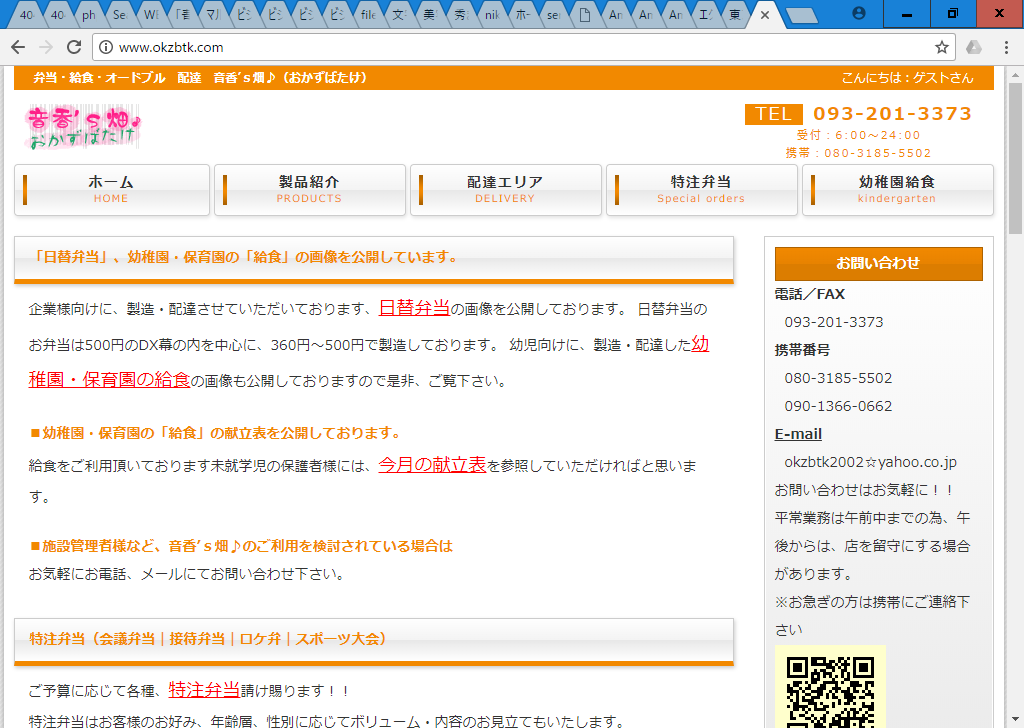Click the 電話／FAX sidebar label
1024x728 pixels.
pos(810,294)
